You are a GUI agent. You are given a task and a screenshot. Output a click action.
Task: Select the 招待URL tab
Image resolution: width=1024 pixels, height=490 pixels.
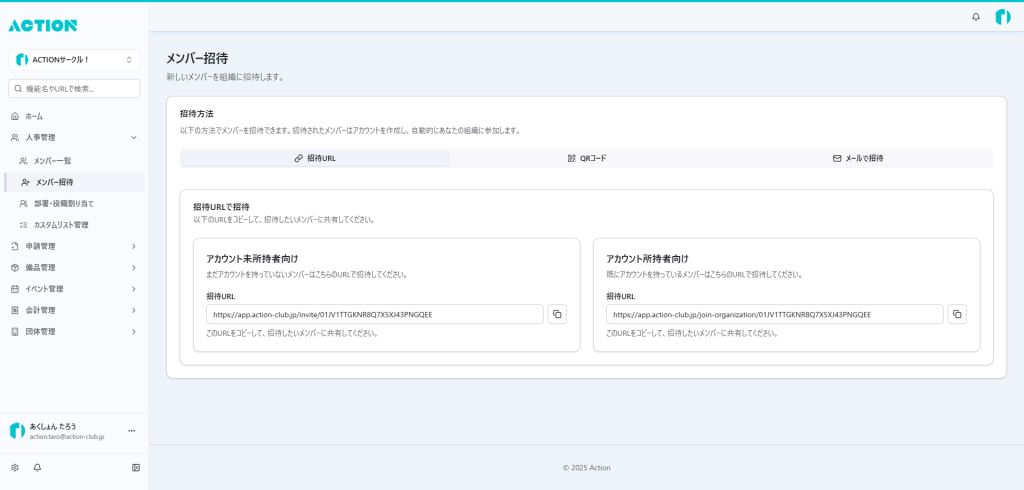click(x=315, y=158)
